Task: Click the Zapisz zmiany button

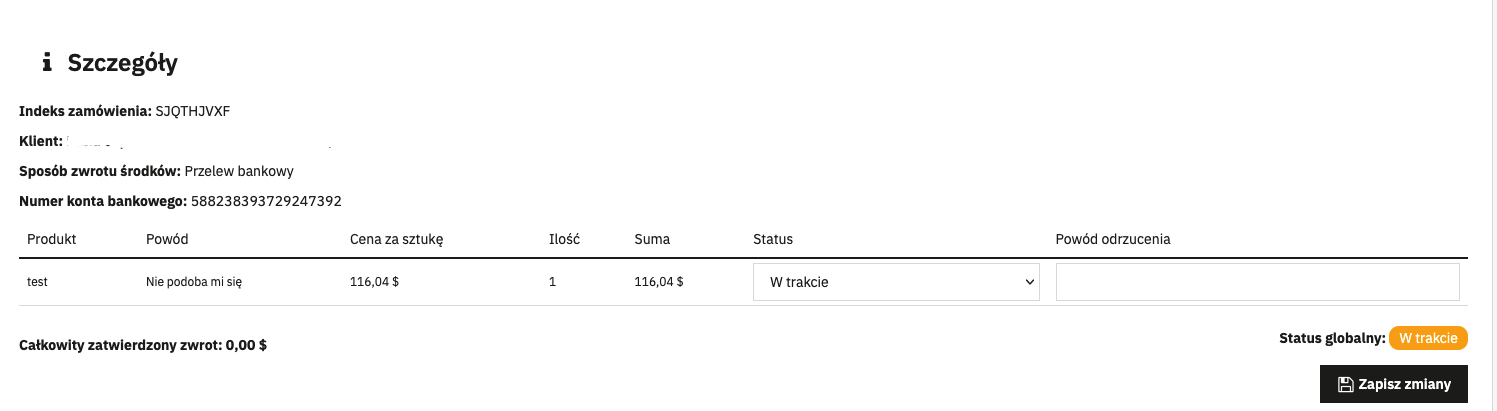Action: 1394,385
